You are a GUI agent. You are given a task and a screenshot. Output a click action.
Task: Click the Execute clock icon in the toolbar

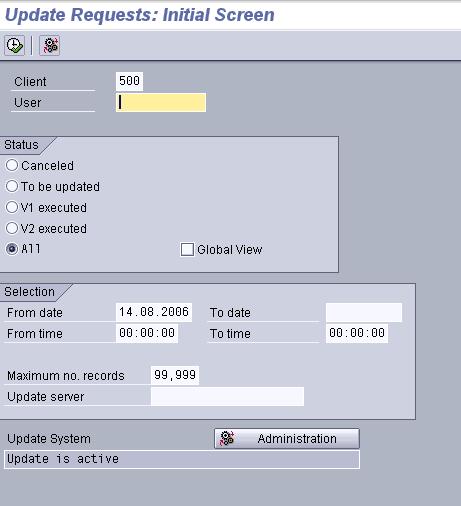point(14,45)
